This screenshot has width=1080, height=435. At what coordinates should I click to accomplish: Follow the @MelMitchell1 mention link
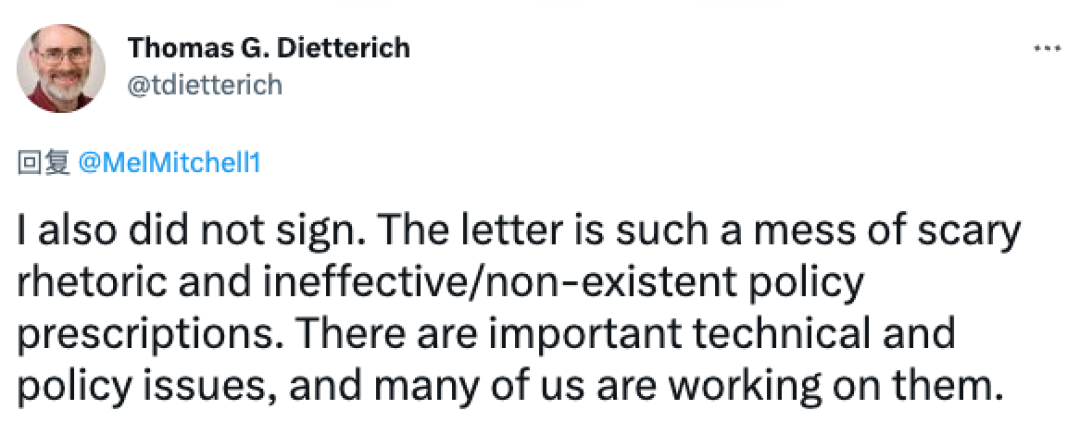(x=169, y=163)
